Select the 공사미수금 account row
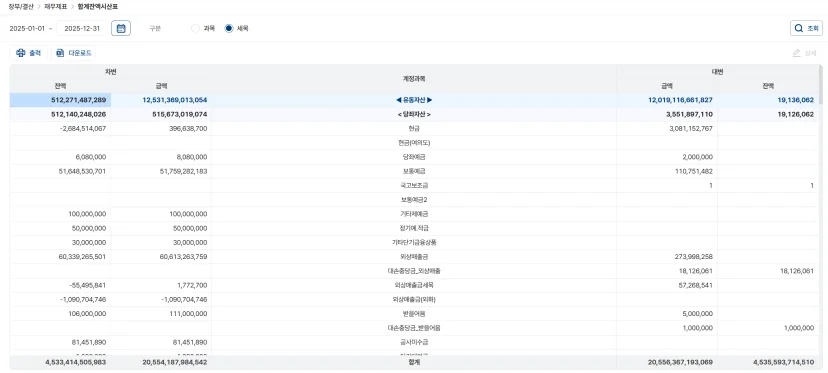The image size is (828, 373). [x=414, y=342]
